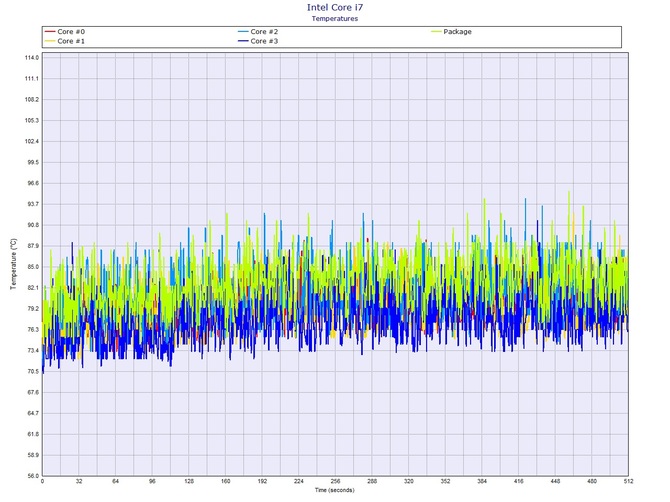Click the 448 x-axis tick label
The width and height of the screenshot is (670, 502).
(x=555, y=481)
